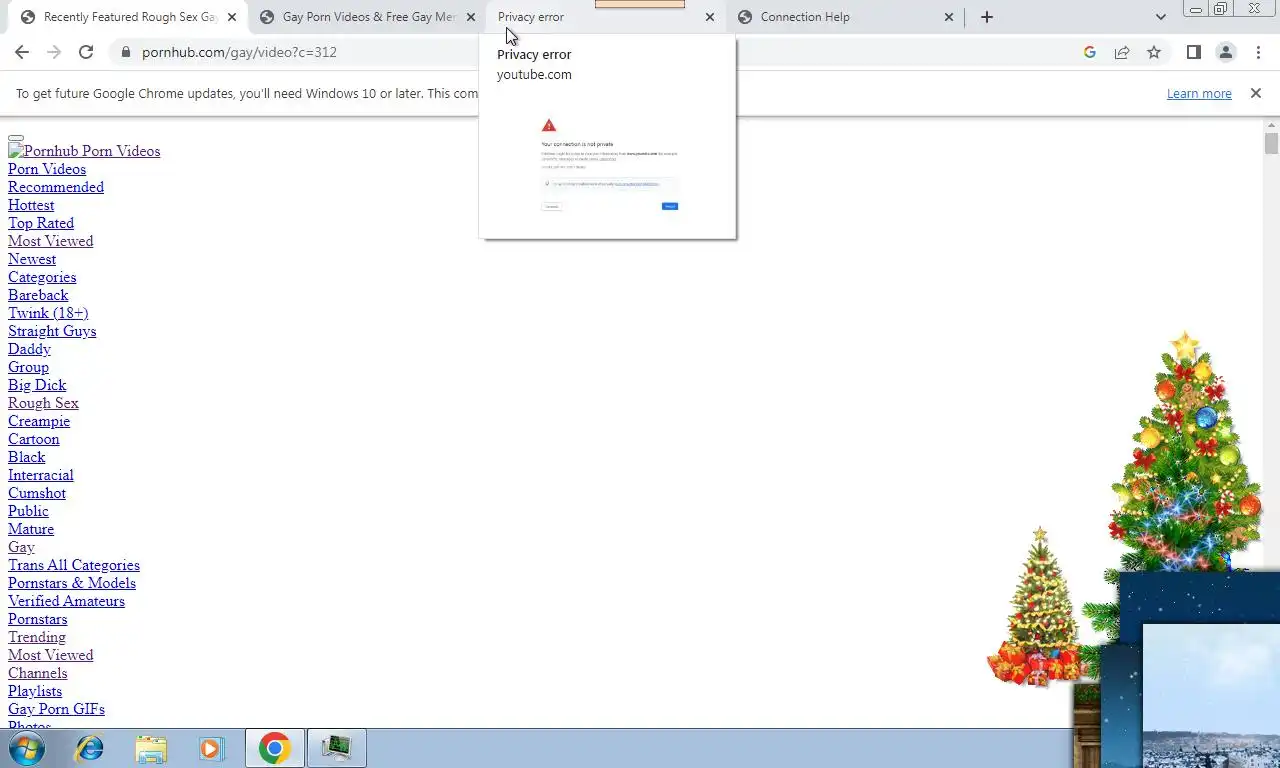
Task: Close the Recently Featured tab
Action: (232, 17)
